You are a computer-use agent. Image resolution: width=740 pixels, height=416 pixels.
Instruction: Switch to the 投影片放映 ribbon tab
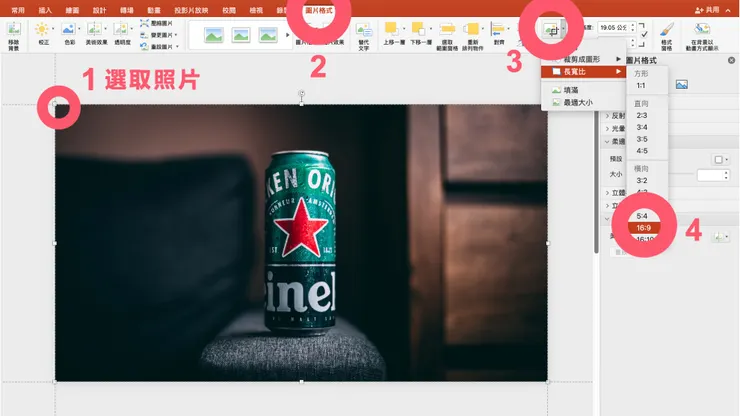(191, 10)
